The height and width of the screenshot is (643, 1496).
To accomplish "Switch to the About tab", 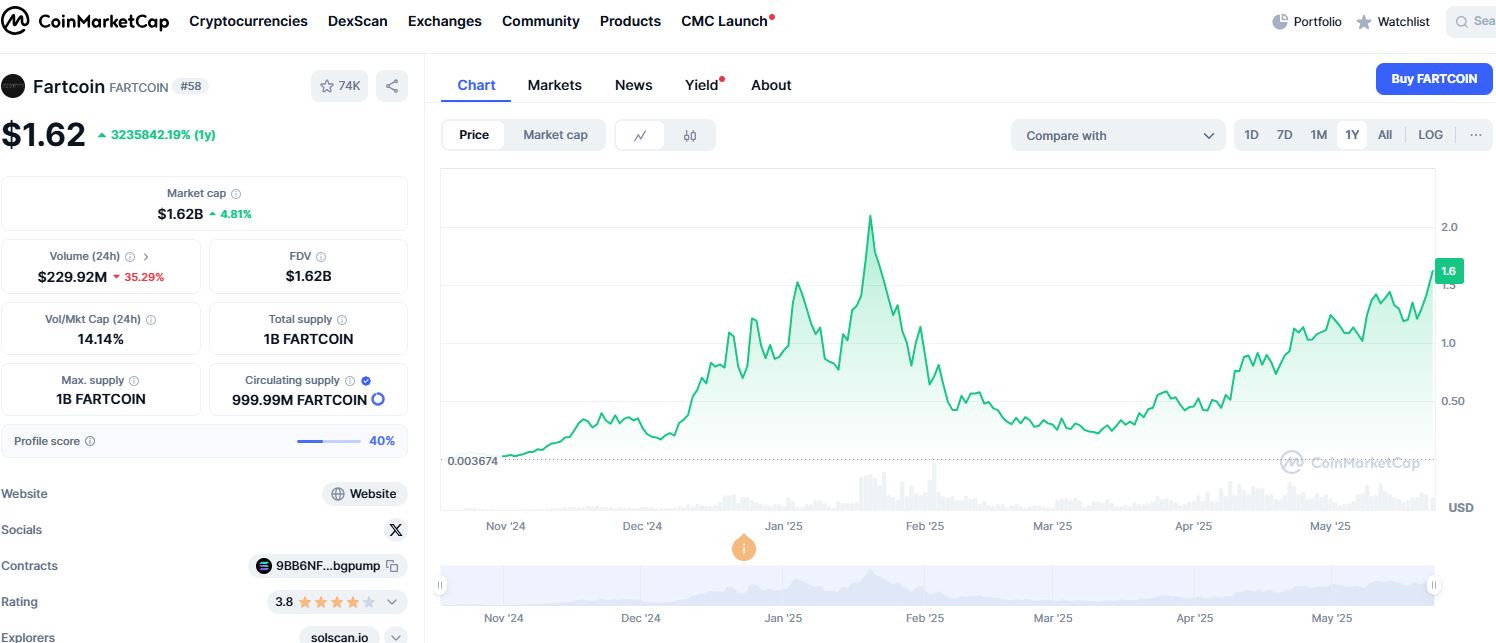I will point(771,85).
